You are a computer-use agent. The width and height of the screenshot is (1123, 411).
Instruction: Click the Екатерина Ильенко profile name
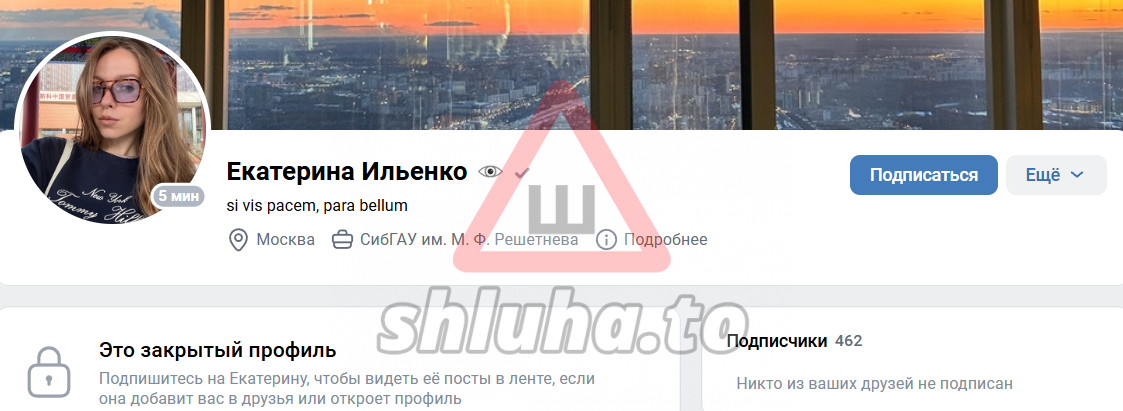[x=347, y=172]
